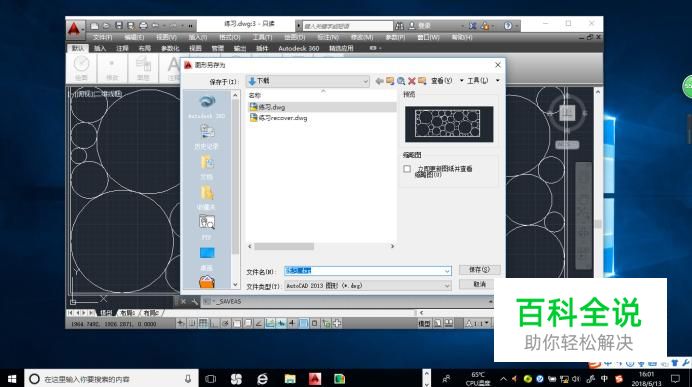This screenshot has height=387, width=692.
Task: Click the drawing preview thumbnail
Action: click(449, 124)
